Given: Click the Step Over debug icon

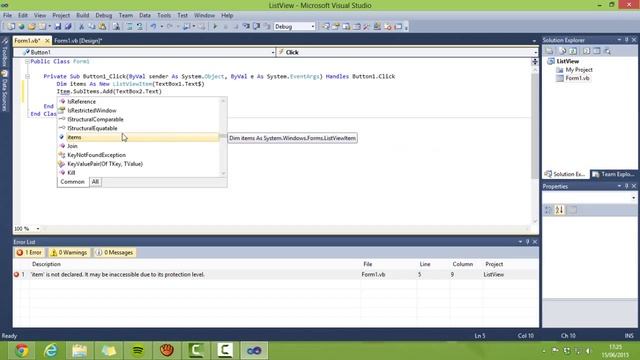Looking at the screenshot, I should (256, 27).
